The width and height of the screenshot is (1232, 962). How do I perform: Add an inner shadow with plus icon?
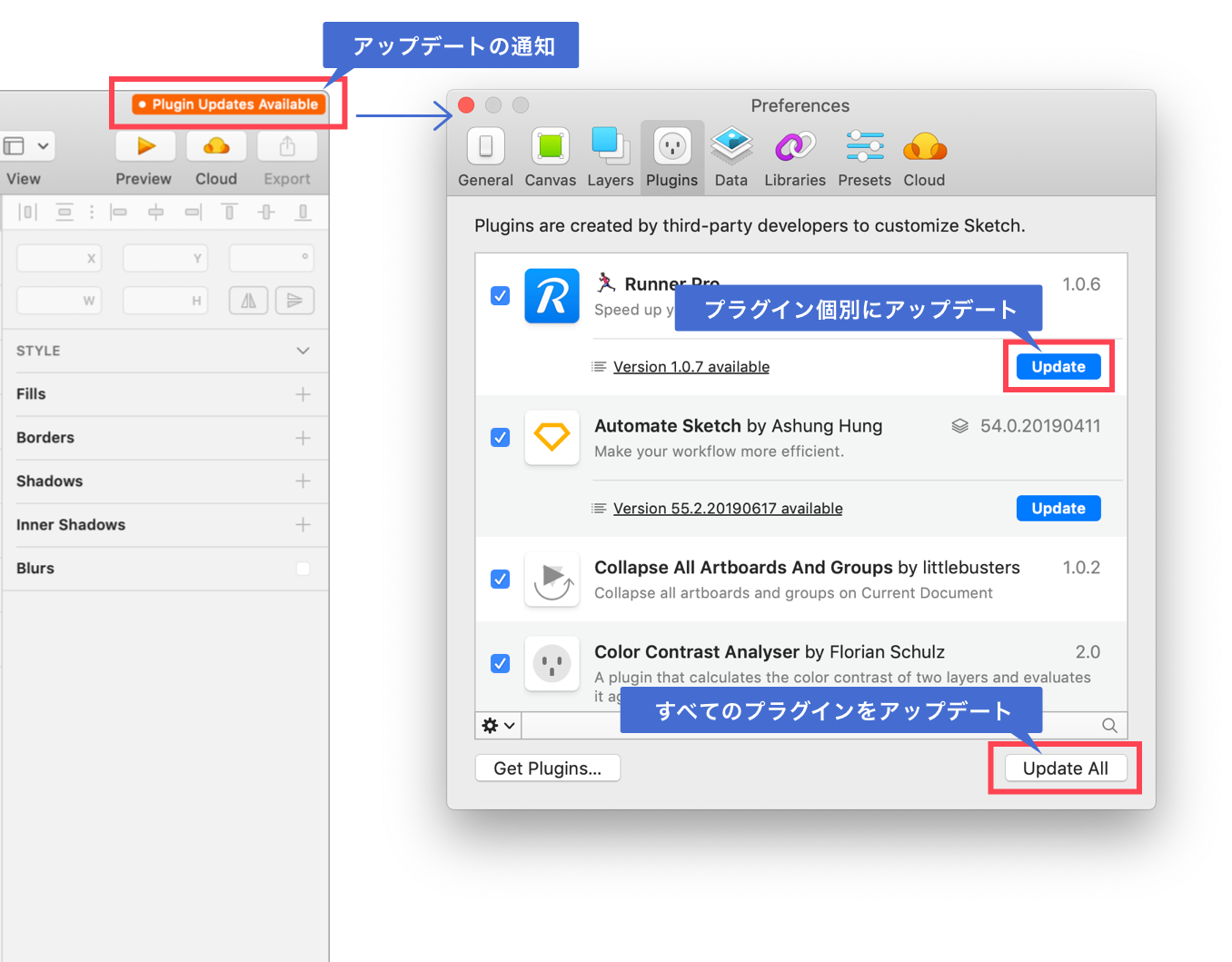pyautogui.click(x=303, y=525)
